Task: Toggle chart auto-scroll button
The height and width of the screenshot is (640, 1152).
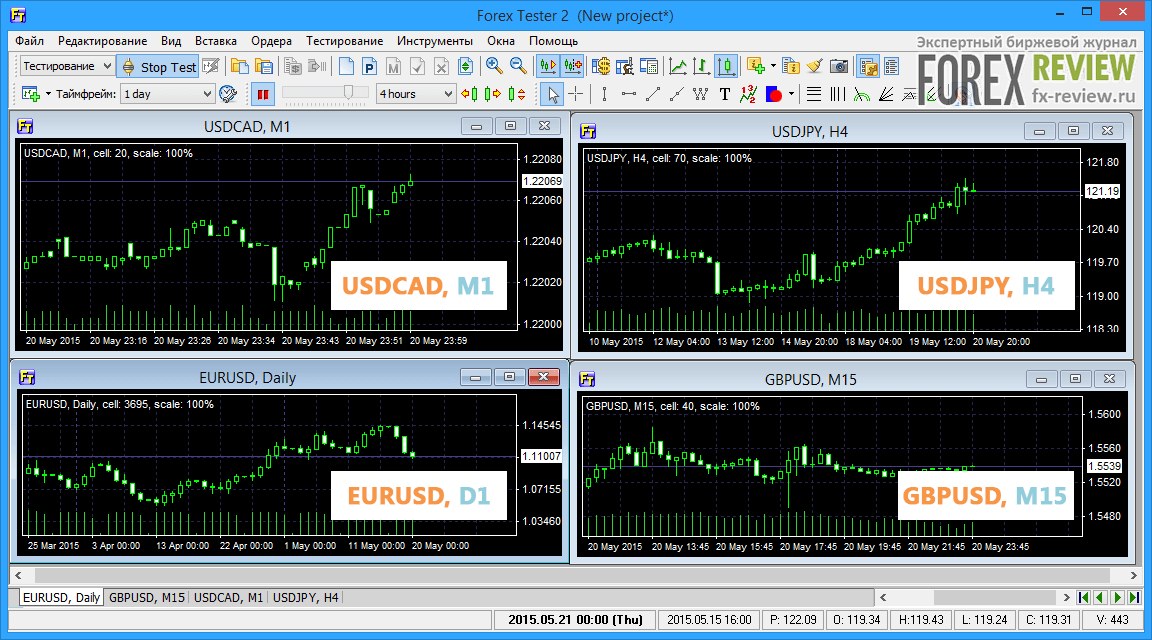Action: click(547, 66)
